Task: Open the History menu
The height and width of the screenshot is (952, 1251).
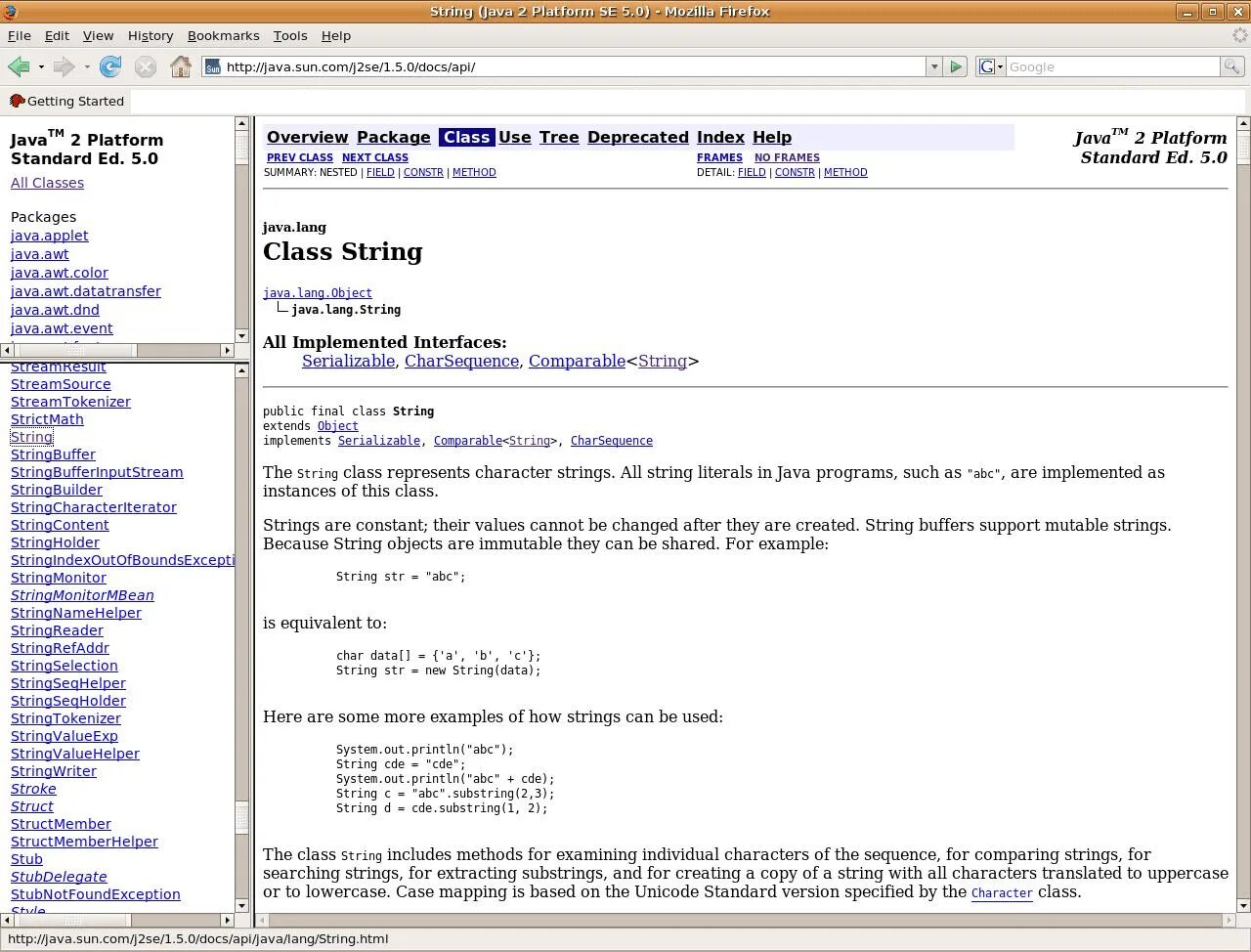Action: click(x=151, y=35)
